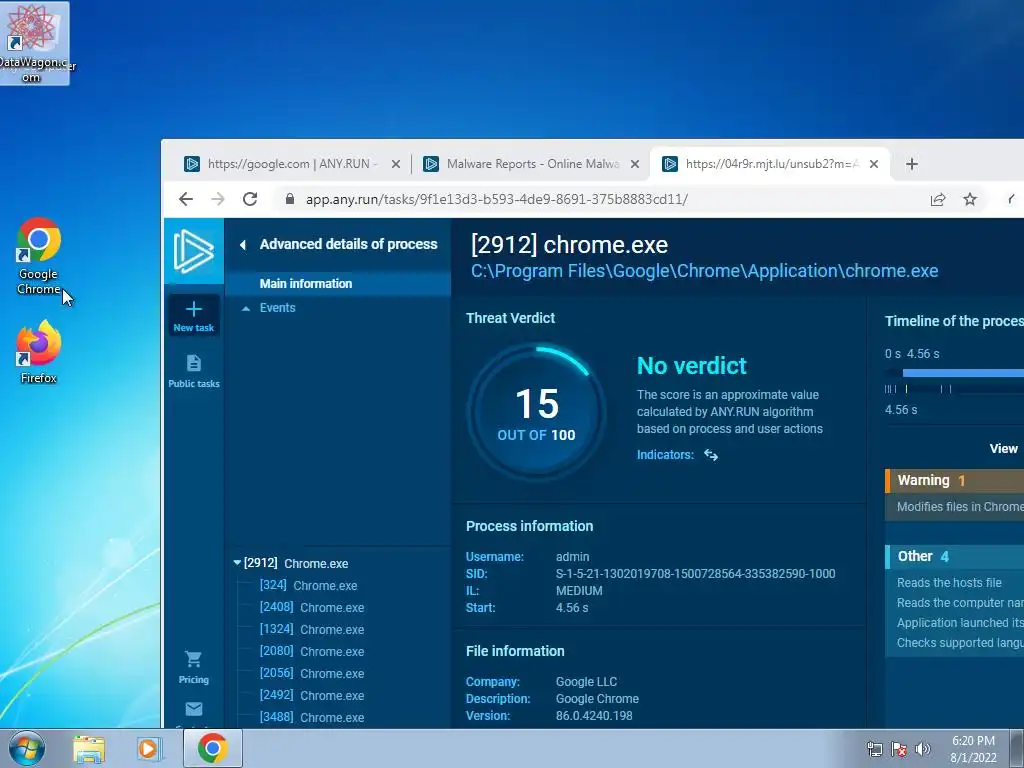
Task: Close the Malware Reports tab
Action: (635, 165)
